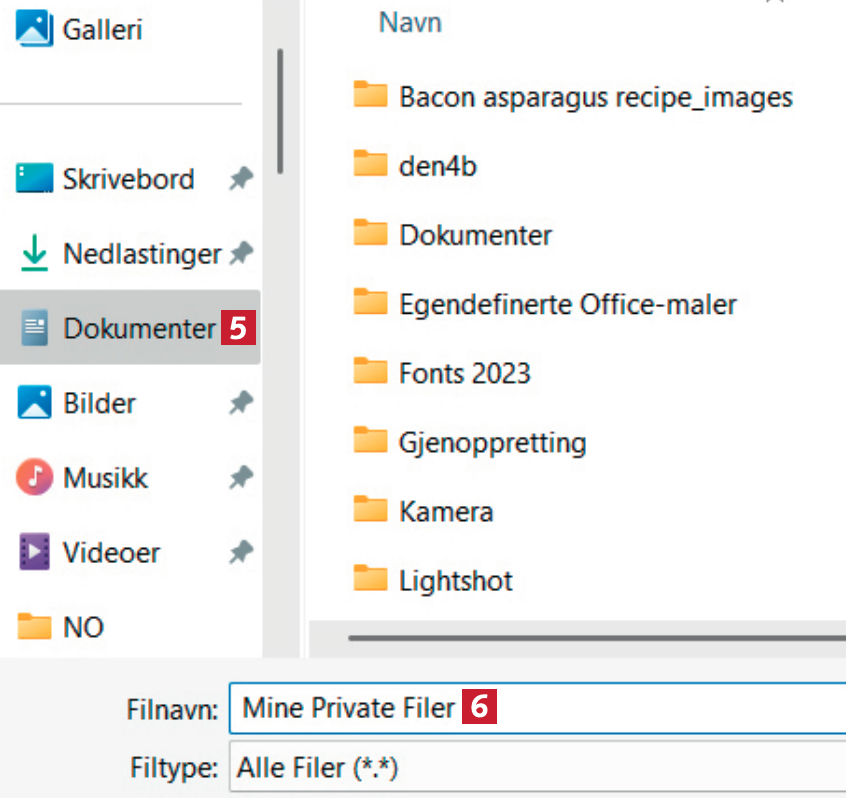This screenshot has height=798, width=846.
Task: Select the Egendefinerte Office-maler folder
Action: coord(567,302)
